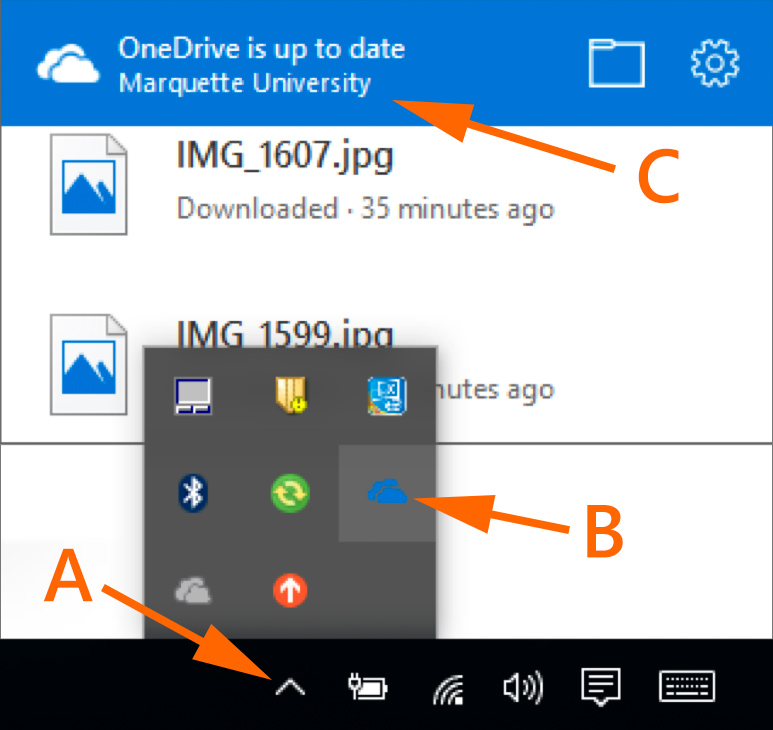
Task: Open the touch keyboard from taskbar
Action: (x=688, y=687)
